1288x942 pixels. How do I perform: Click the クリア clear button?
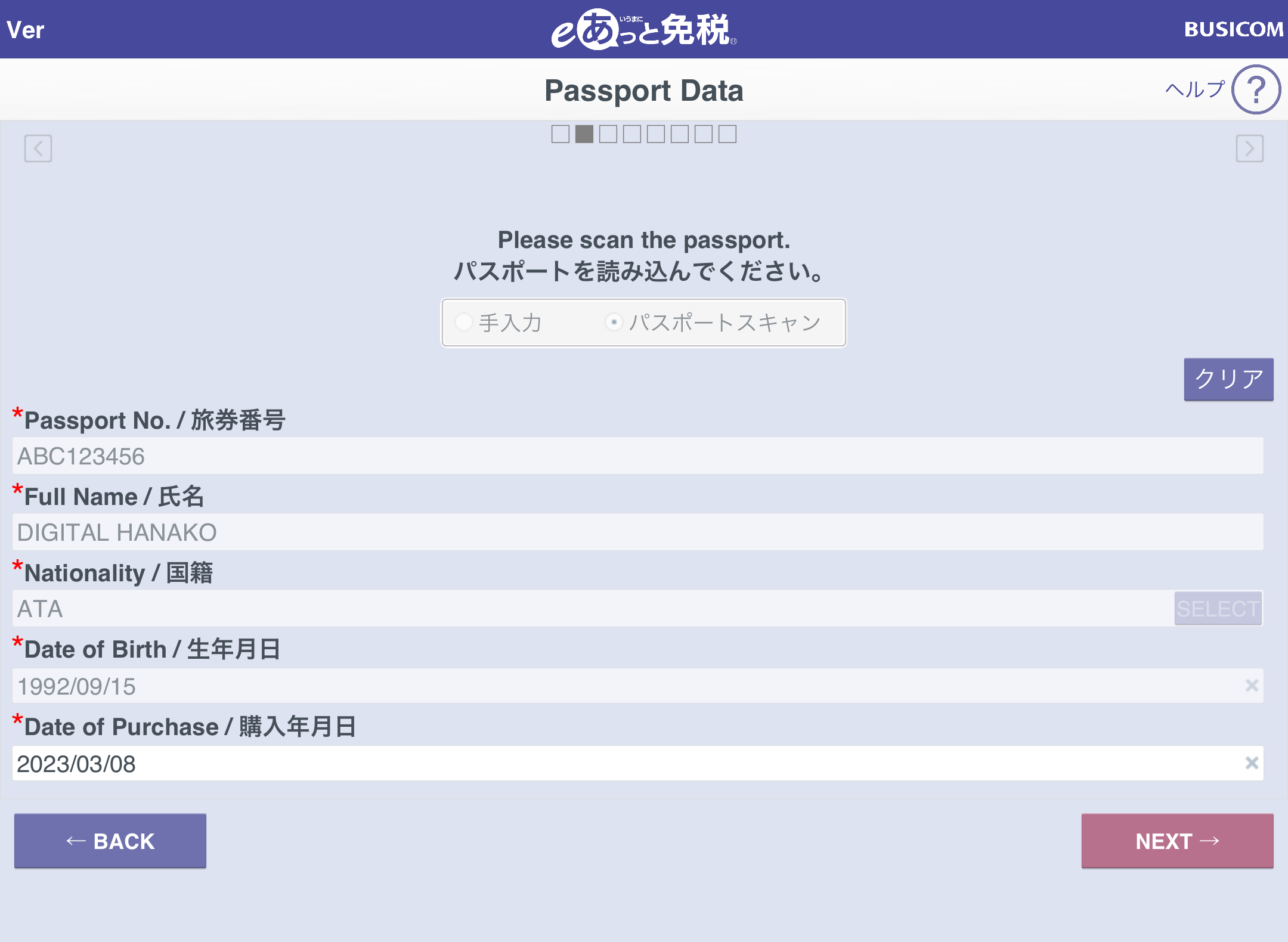pyautogui.click(x=1228, y=379)
